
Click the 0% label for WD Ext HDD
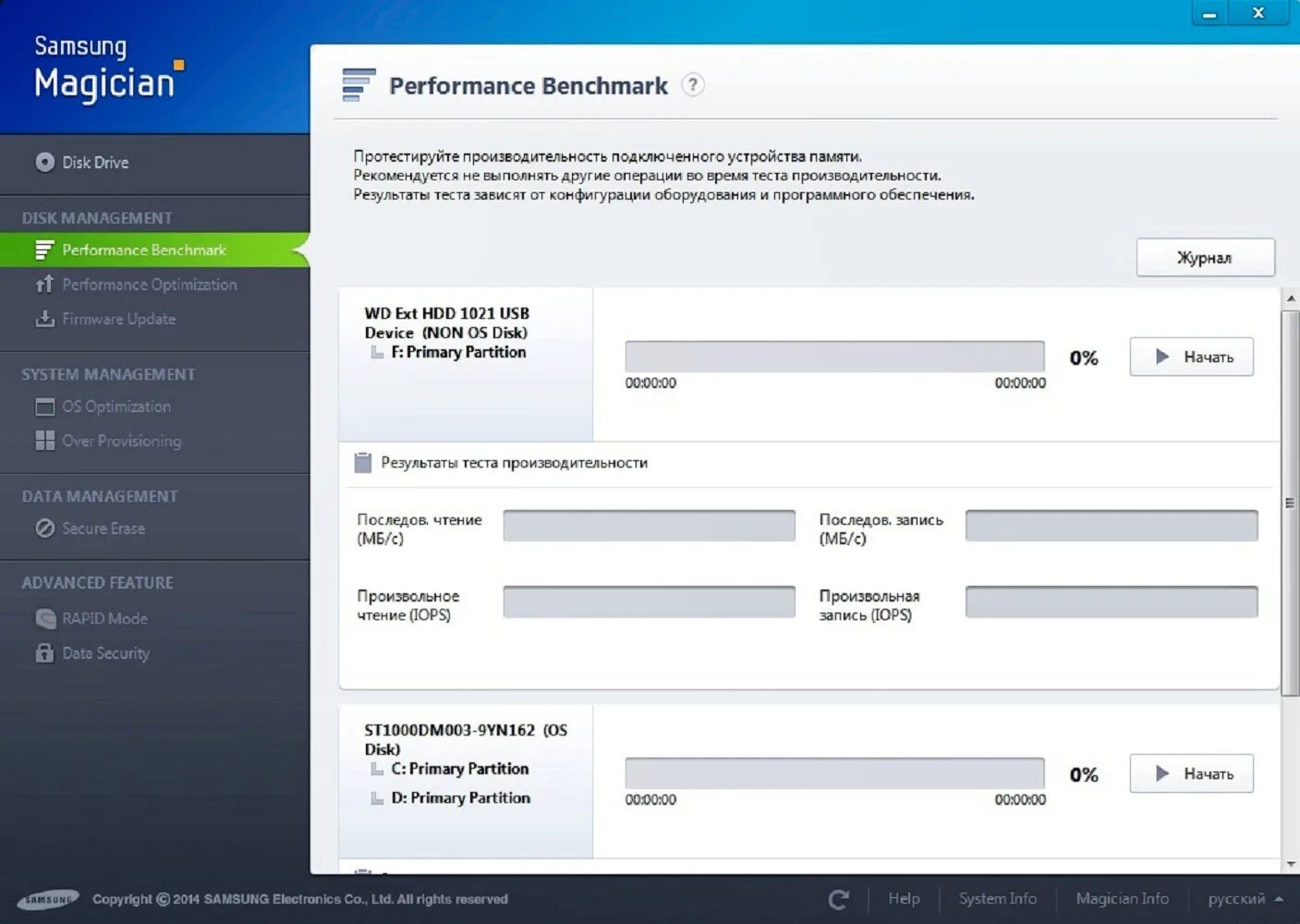pyautogui.click(x=1084, y=358)
